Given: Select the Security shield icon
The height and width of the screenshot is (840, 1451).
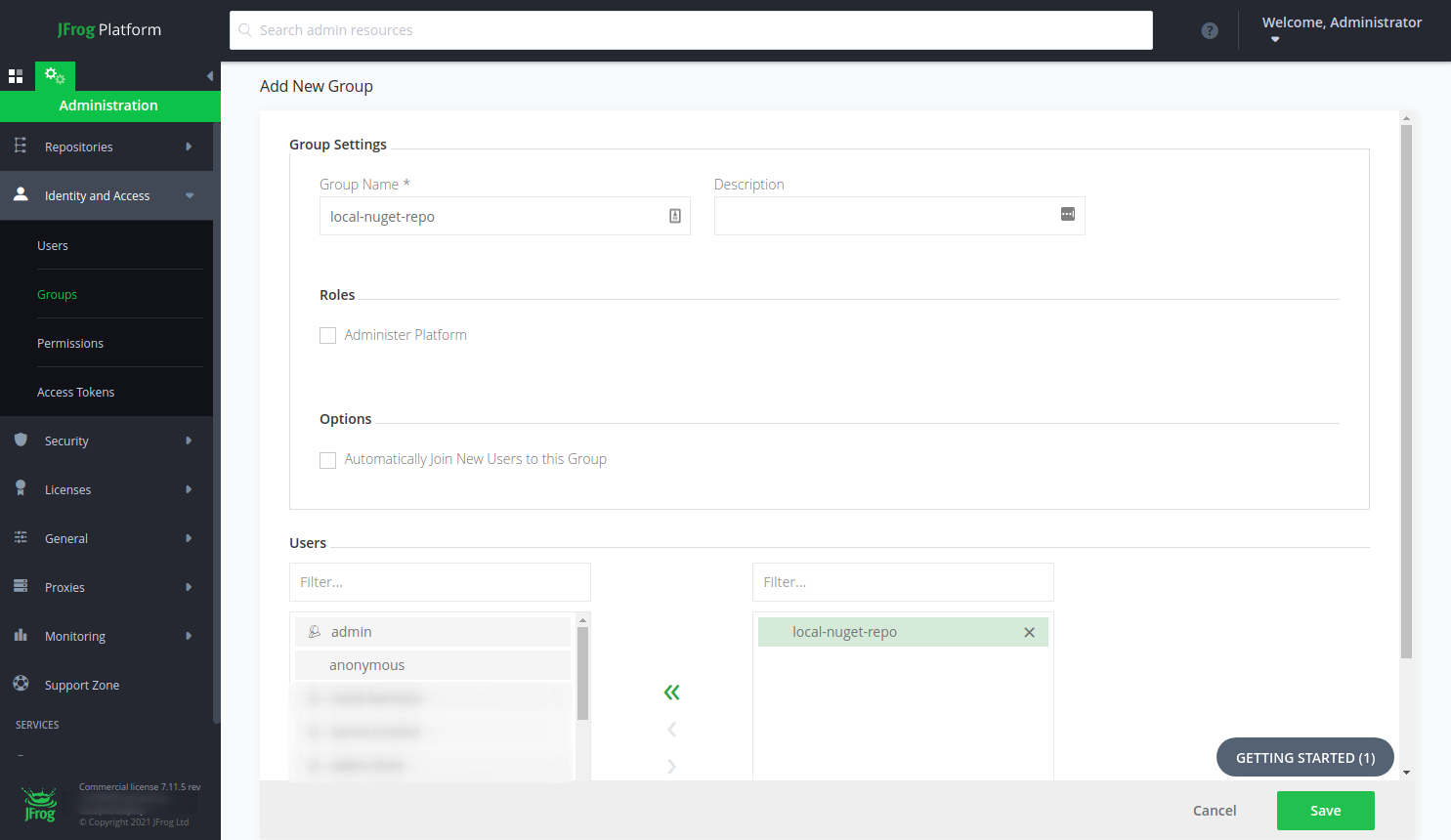Looking at the screenshot, I should [20, 441].
